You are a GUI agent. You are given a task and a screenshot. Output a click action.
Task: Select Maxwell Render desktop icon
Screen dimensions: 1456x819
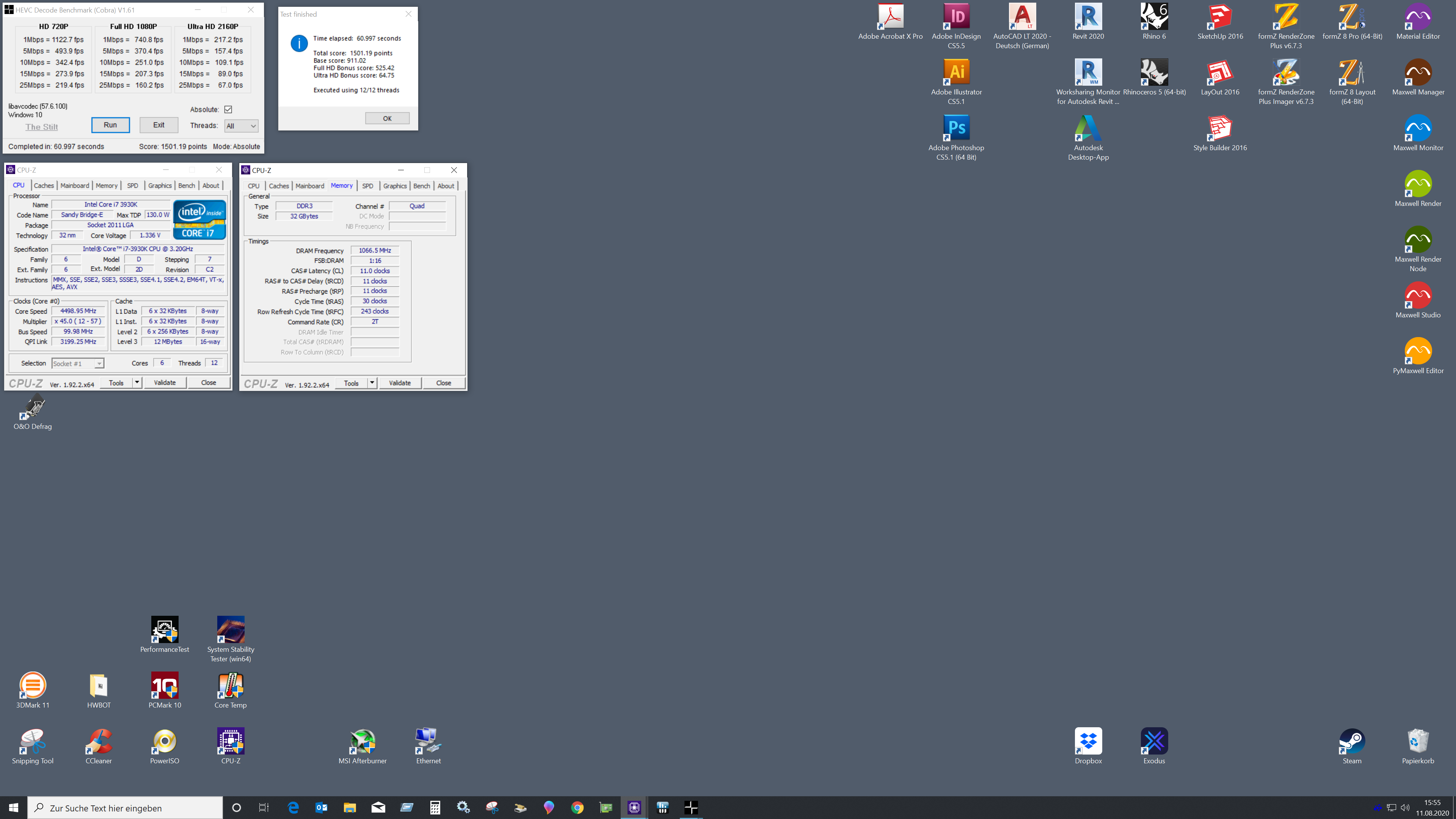pyautogui.click(x=1418, y=189)
